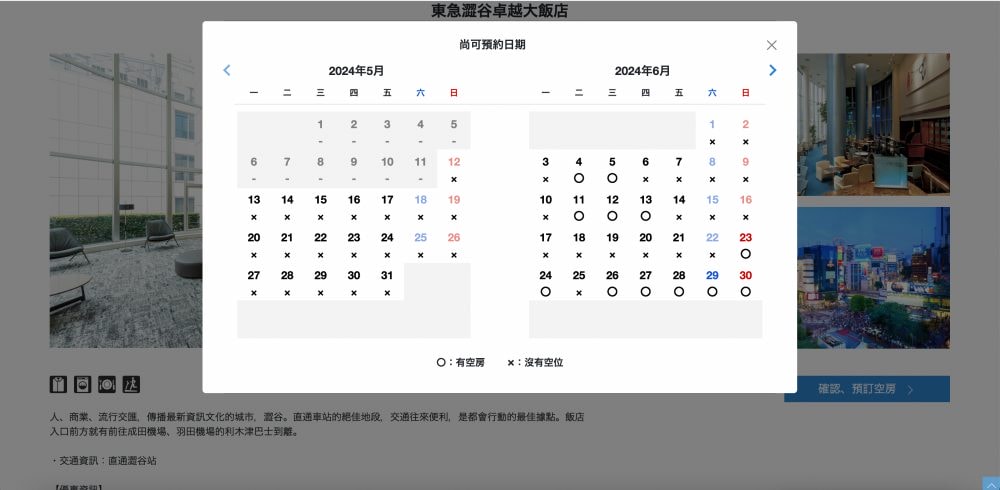1000x490 pixels.
Task: Click May 29 in the calendar
Action: point(320,283)
